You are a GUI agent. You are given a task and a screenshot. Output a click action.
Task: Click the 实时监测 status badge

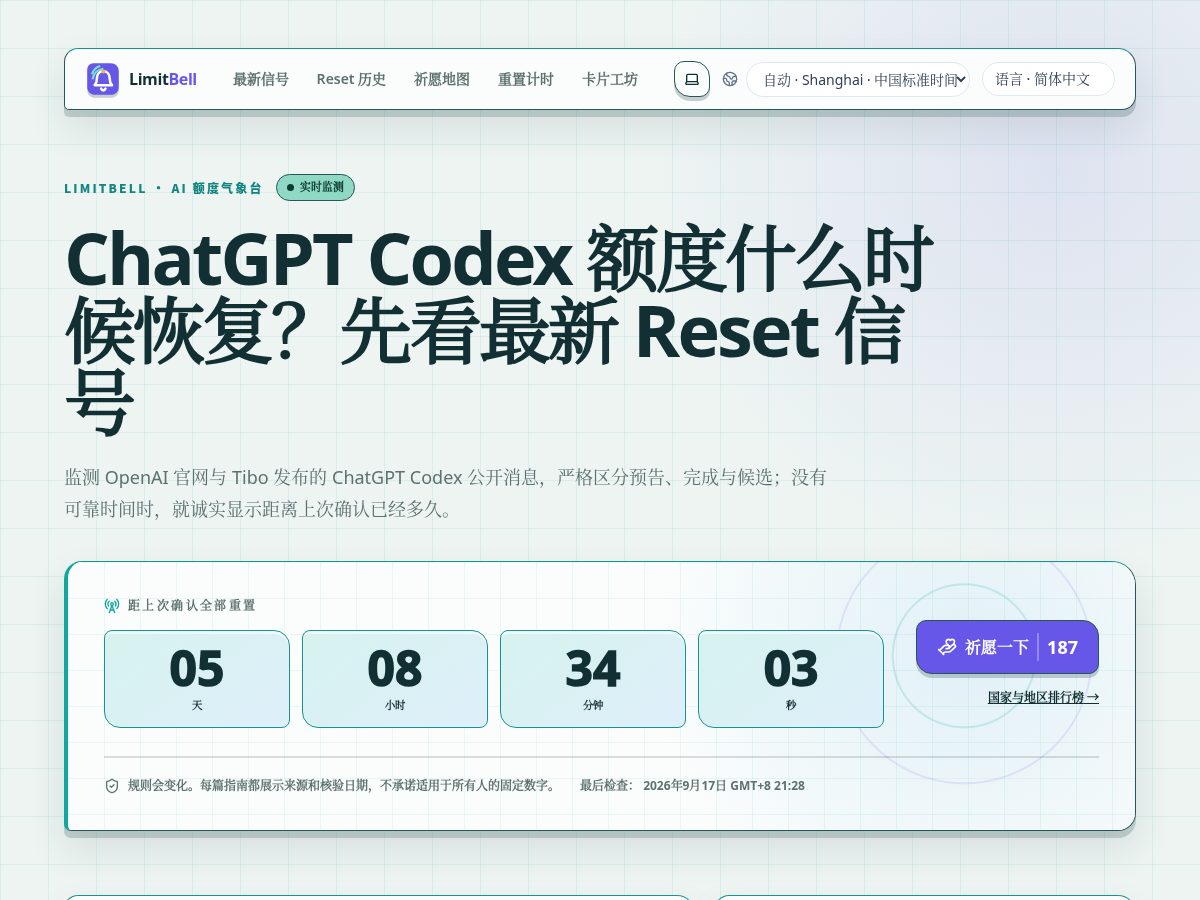click(x=315, y=187)
